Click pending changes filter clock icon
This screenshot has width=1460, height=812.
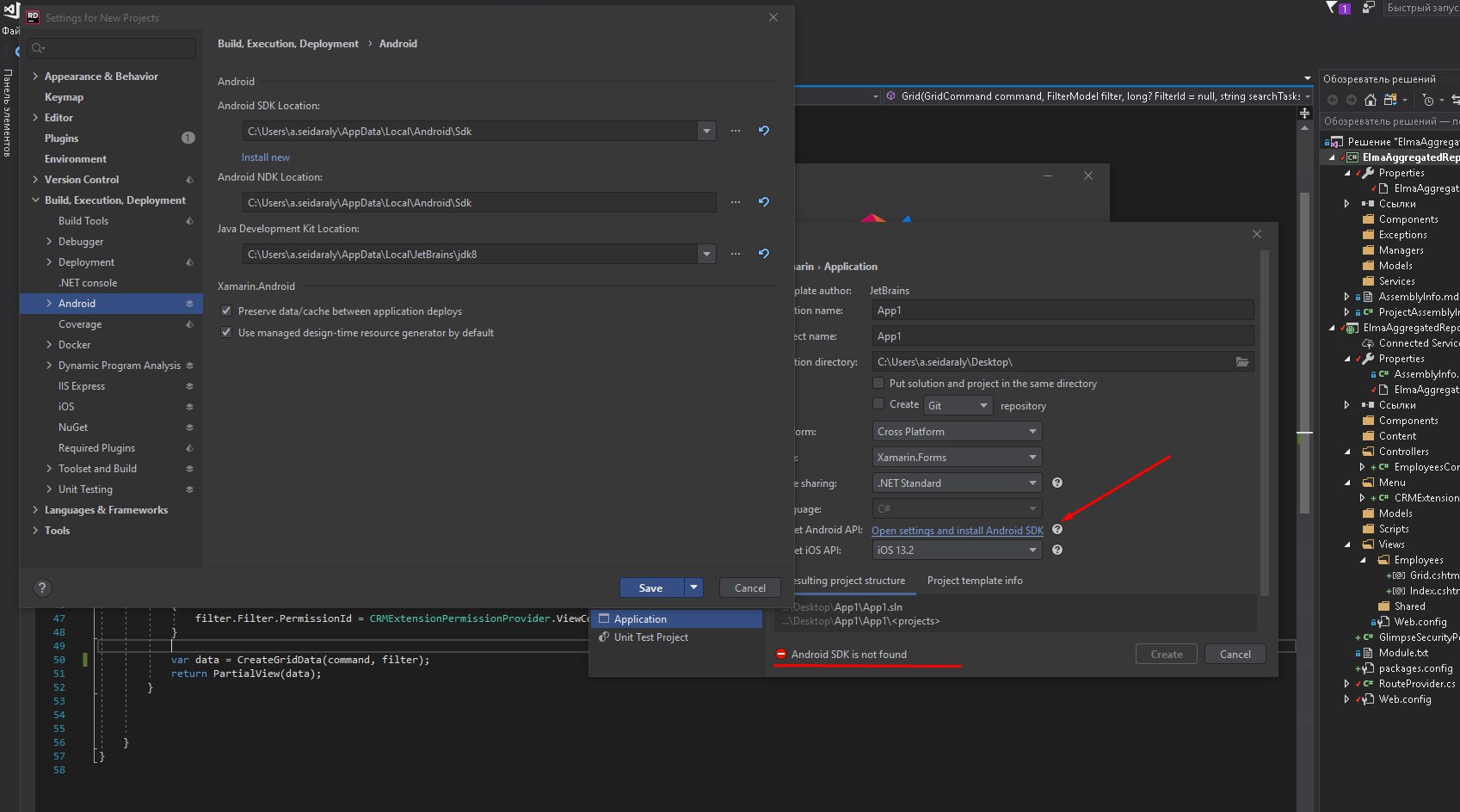[1429, 100]
